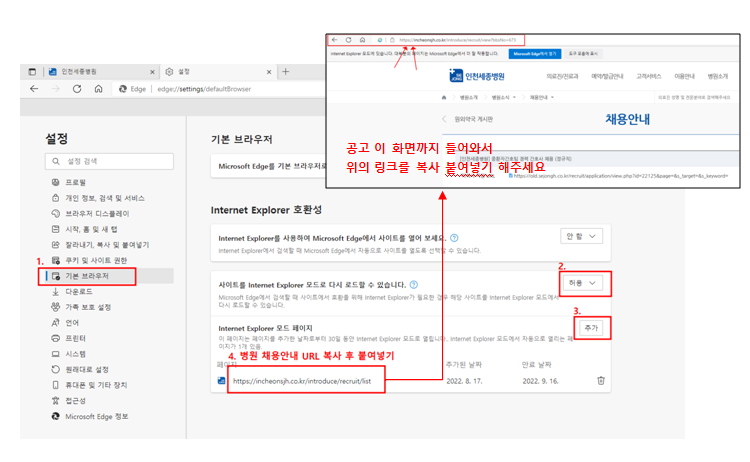The height and width of the screenshot is (462, 750).
Task: Delete the incheonsjh.co.kr page entry with trash icon
Action: click(x=601, y=381)
